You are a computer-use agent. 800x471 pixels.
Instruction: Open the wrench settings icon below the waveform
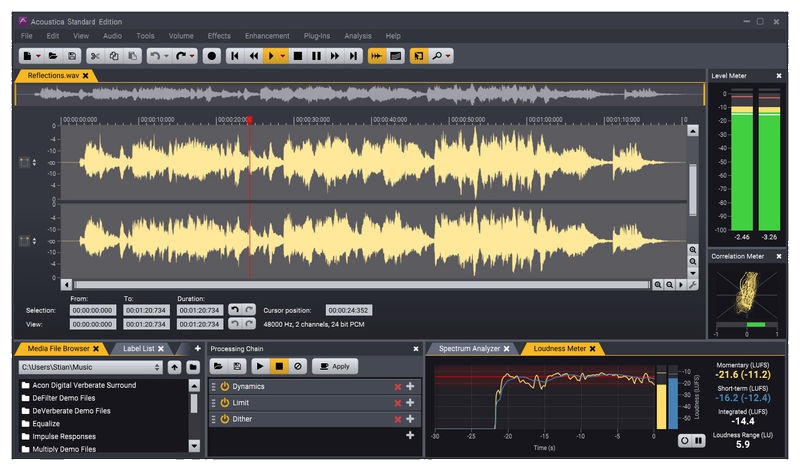(692, 285)
